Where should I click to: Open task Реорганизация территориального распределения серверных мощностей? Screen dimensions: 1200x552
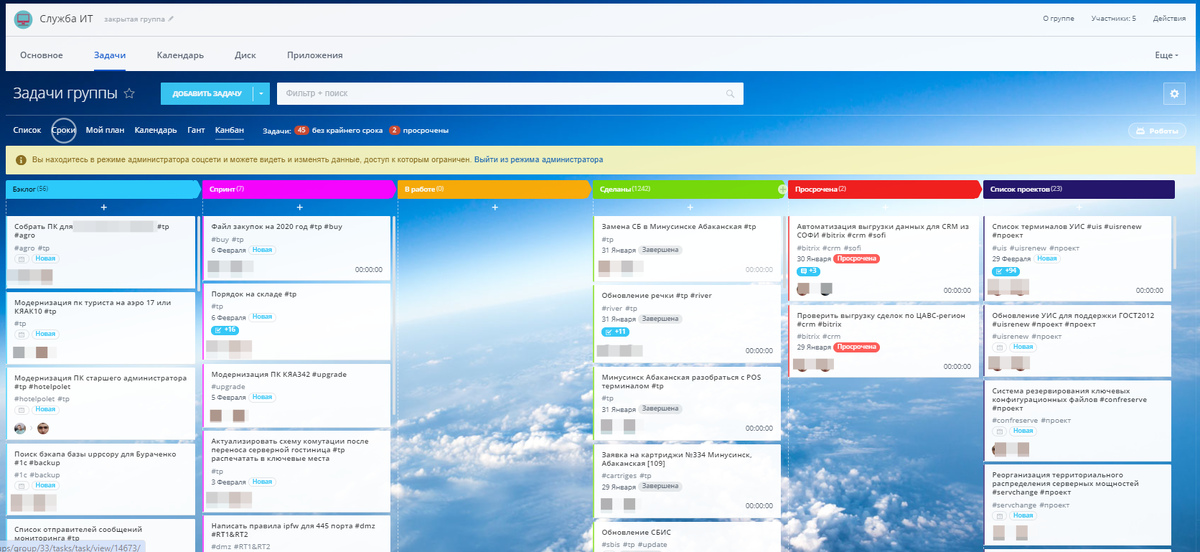point(1066,482)
